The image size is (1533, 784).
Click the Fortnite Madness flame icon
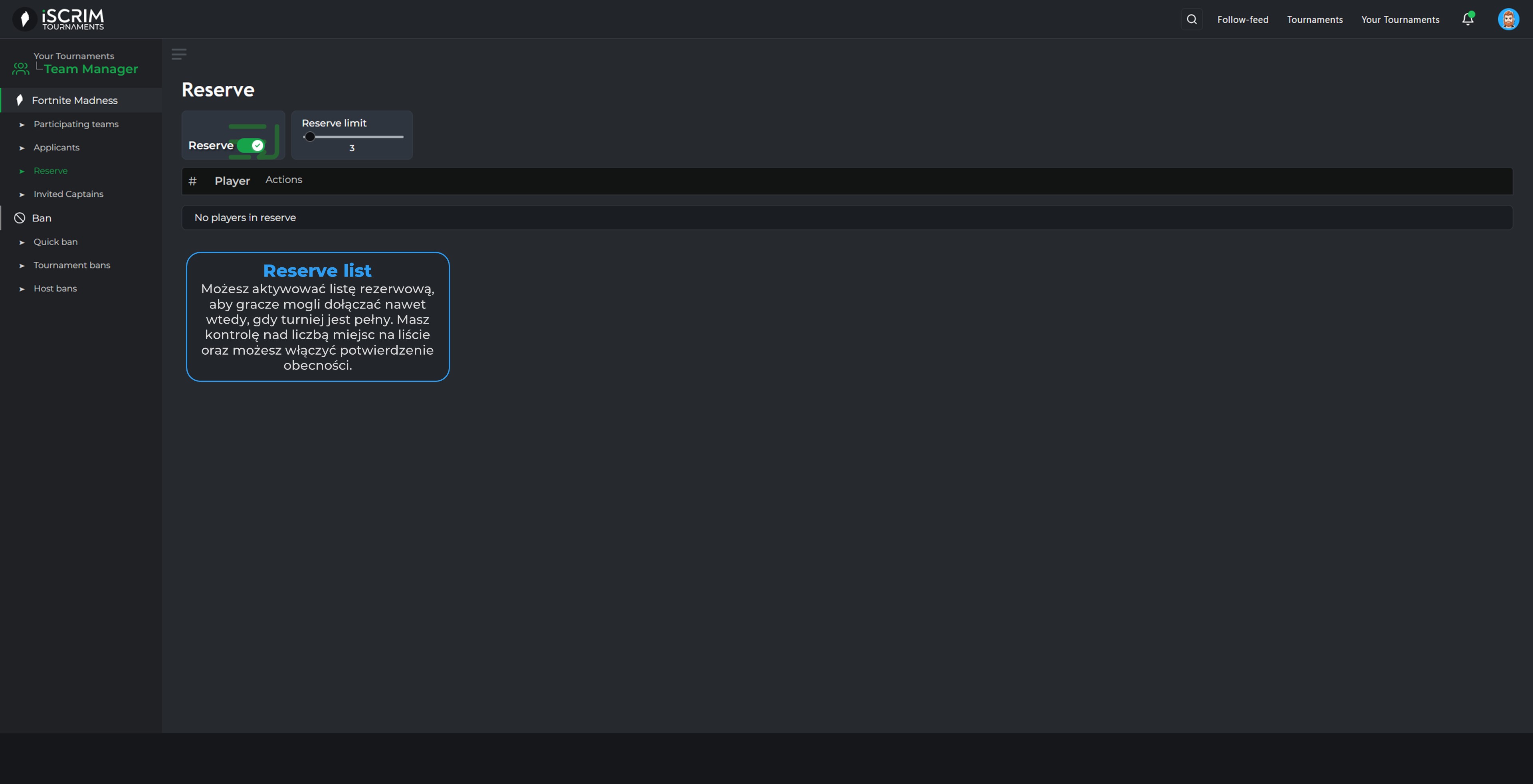tap(20, 100)
